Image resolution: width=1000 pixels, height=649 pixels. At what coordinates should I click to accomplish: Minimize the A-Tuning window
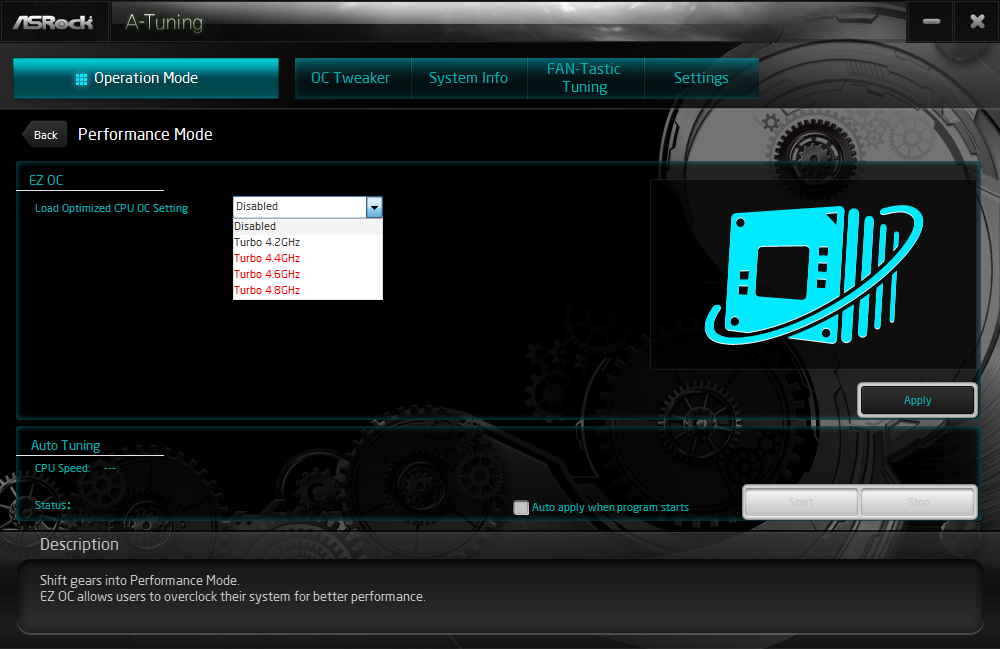click(931, 22)
